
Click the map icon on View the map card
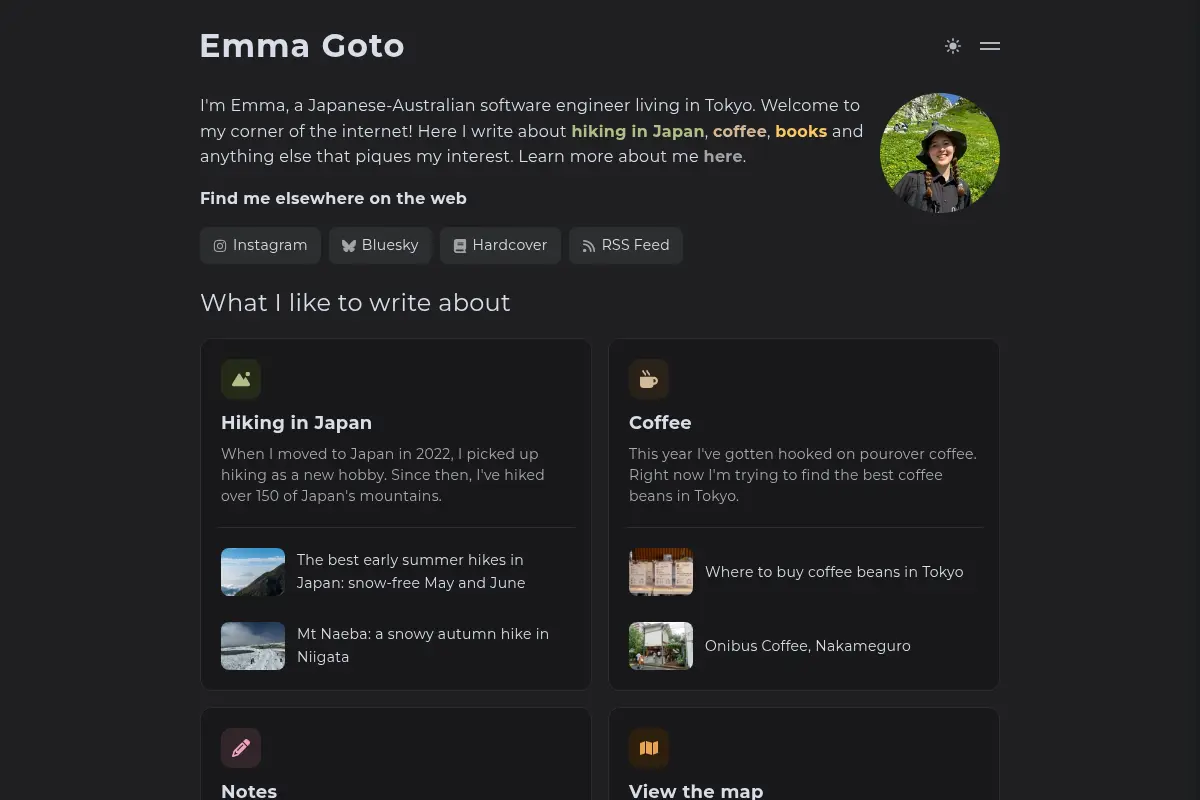[x=649, y=748]
